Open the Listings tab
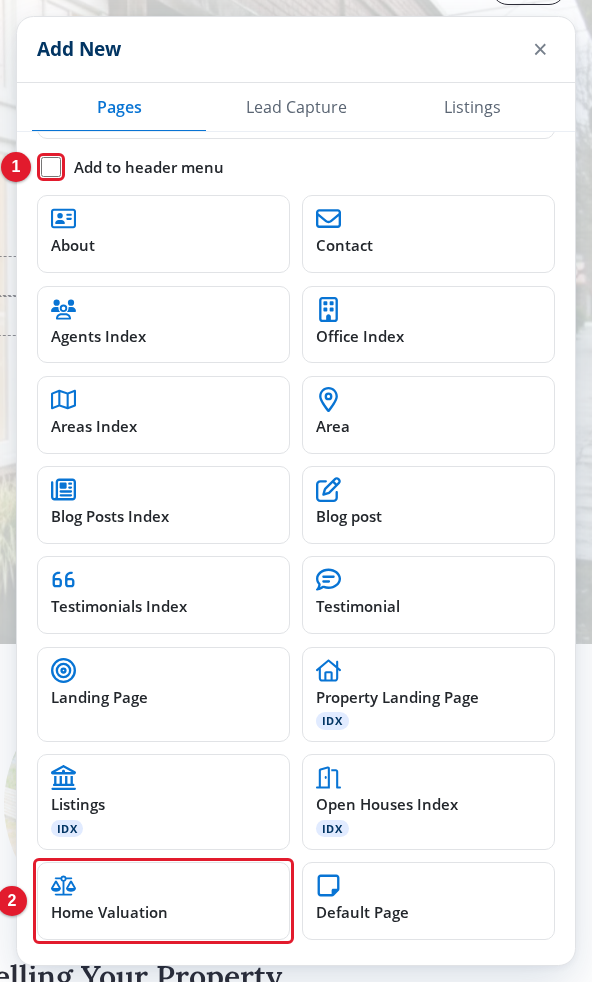Screen dimensions: 592x982 click(x=472, y=108)
